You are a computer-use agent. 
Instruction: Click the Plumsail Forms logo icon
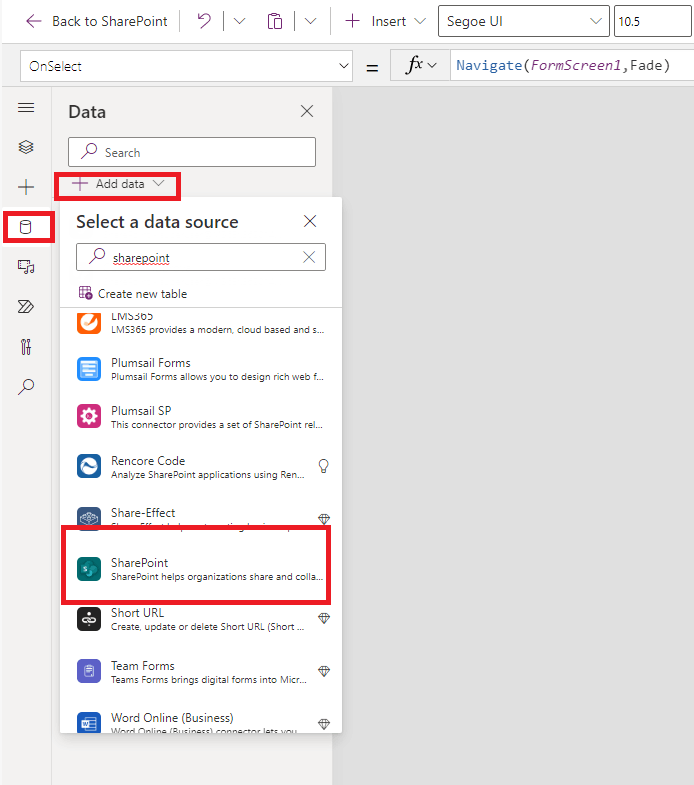(x=89, y=369)
